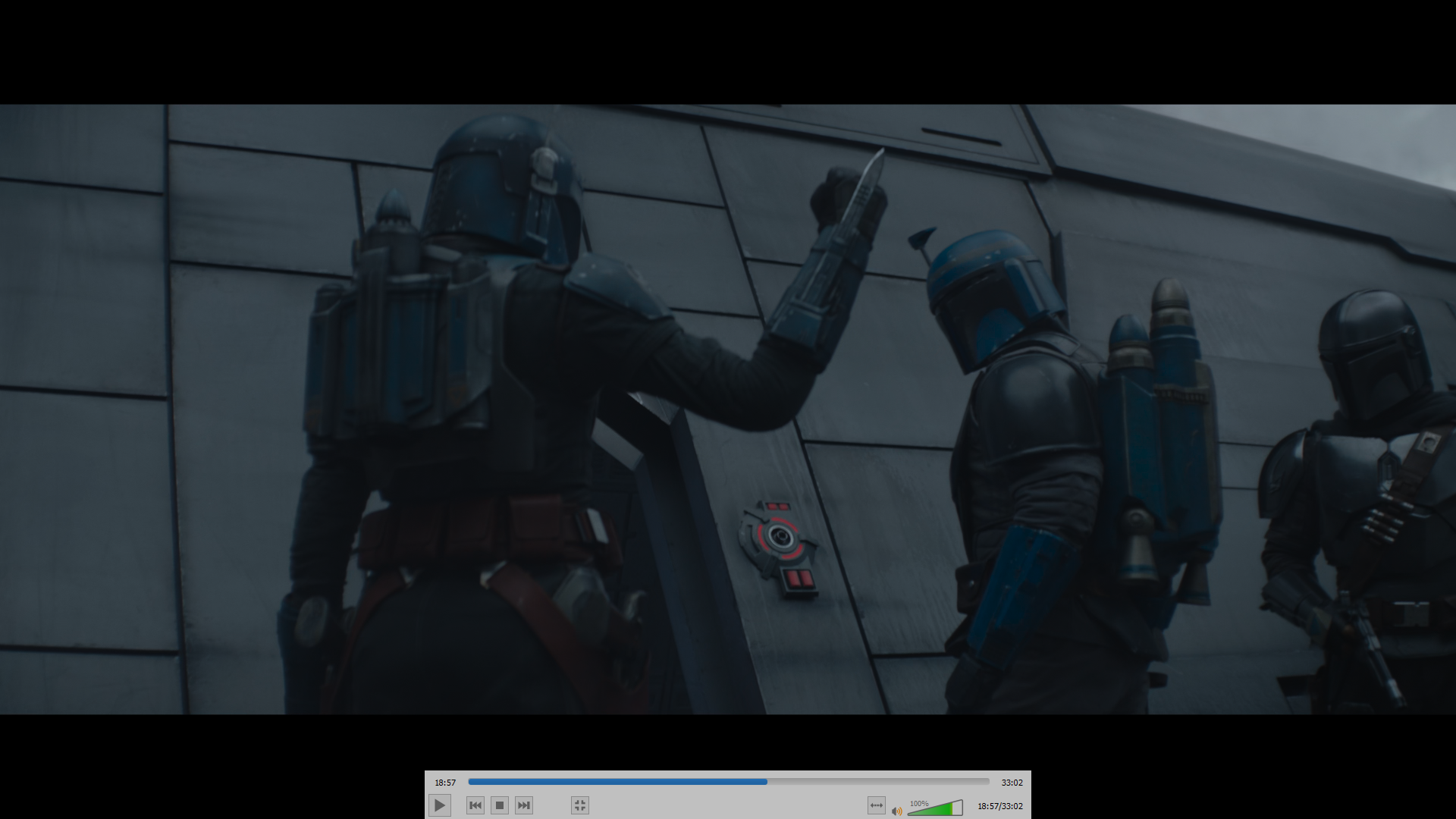Image resolution: width=1456 pixels, height=819 pixels.
Task: Click total duration 33:02 label
Action: (1012, 783)
